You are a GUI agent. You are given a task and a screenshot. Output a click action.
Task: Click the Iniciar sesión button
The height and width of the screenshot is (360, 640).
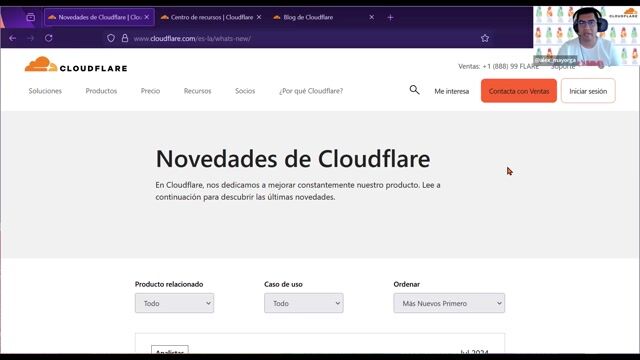tap(588, 91)
